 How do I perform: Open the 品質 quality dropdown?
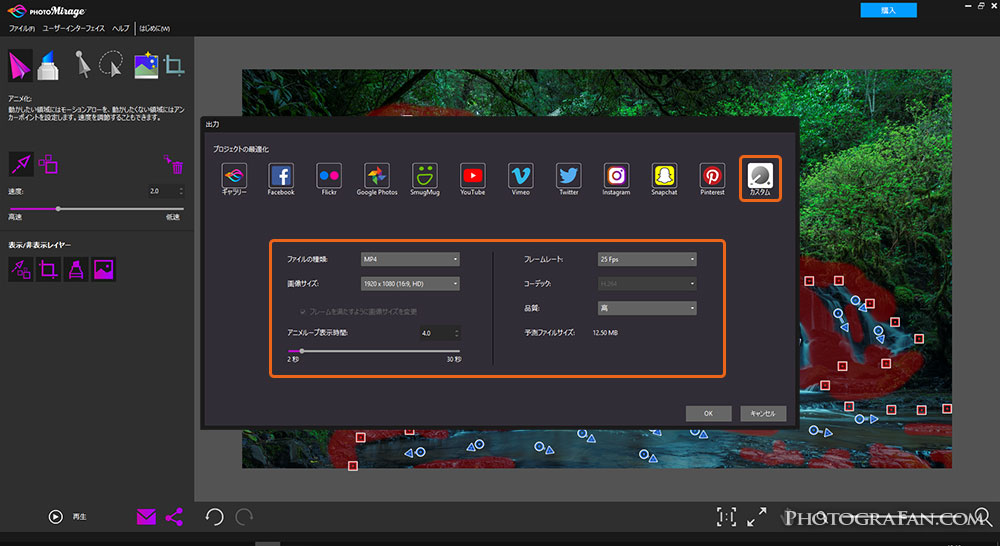click(647, 308)
